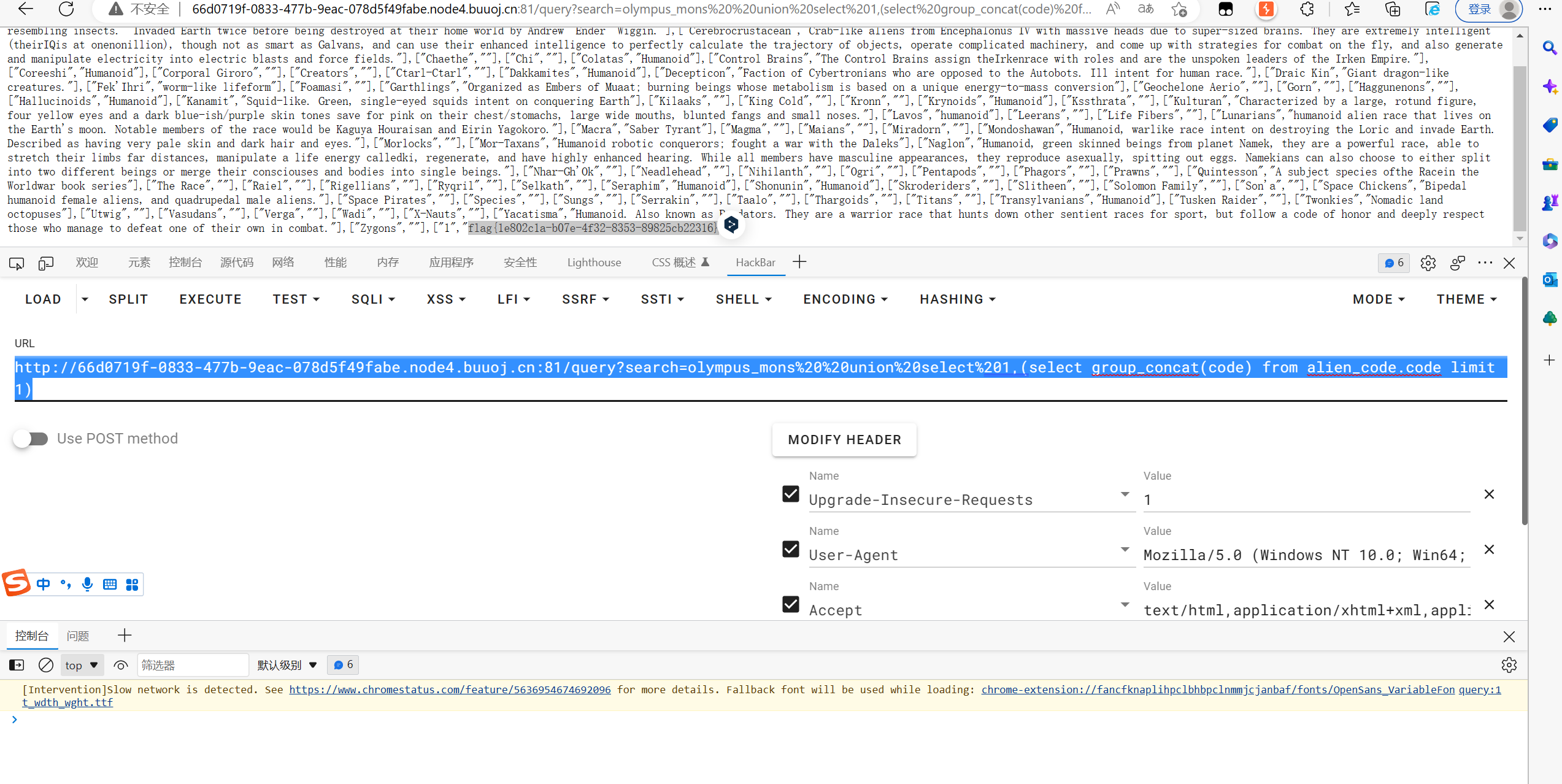Toggle device emulation icon in DevTools
Viewport: 1562px width, 784px height.
(x=46, y=263)
